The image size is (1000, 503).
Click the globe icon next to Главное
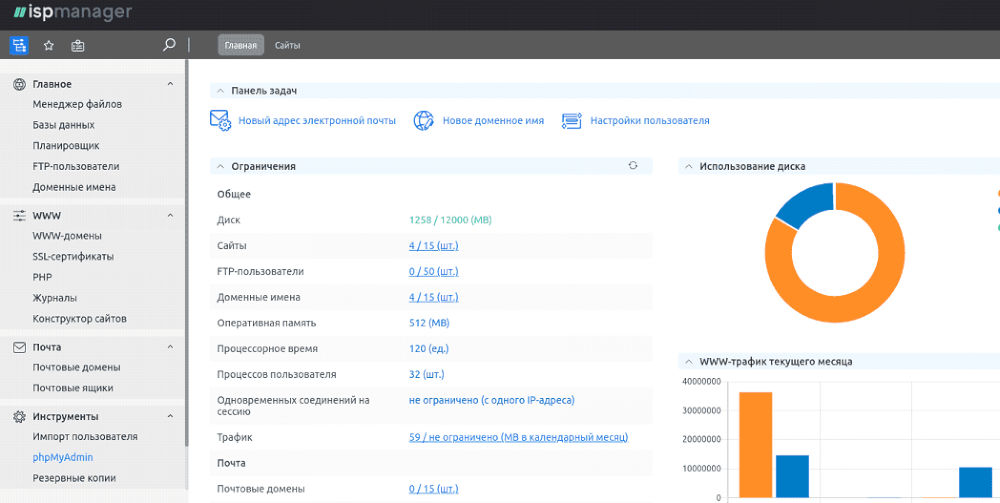point(20,84)
